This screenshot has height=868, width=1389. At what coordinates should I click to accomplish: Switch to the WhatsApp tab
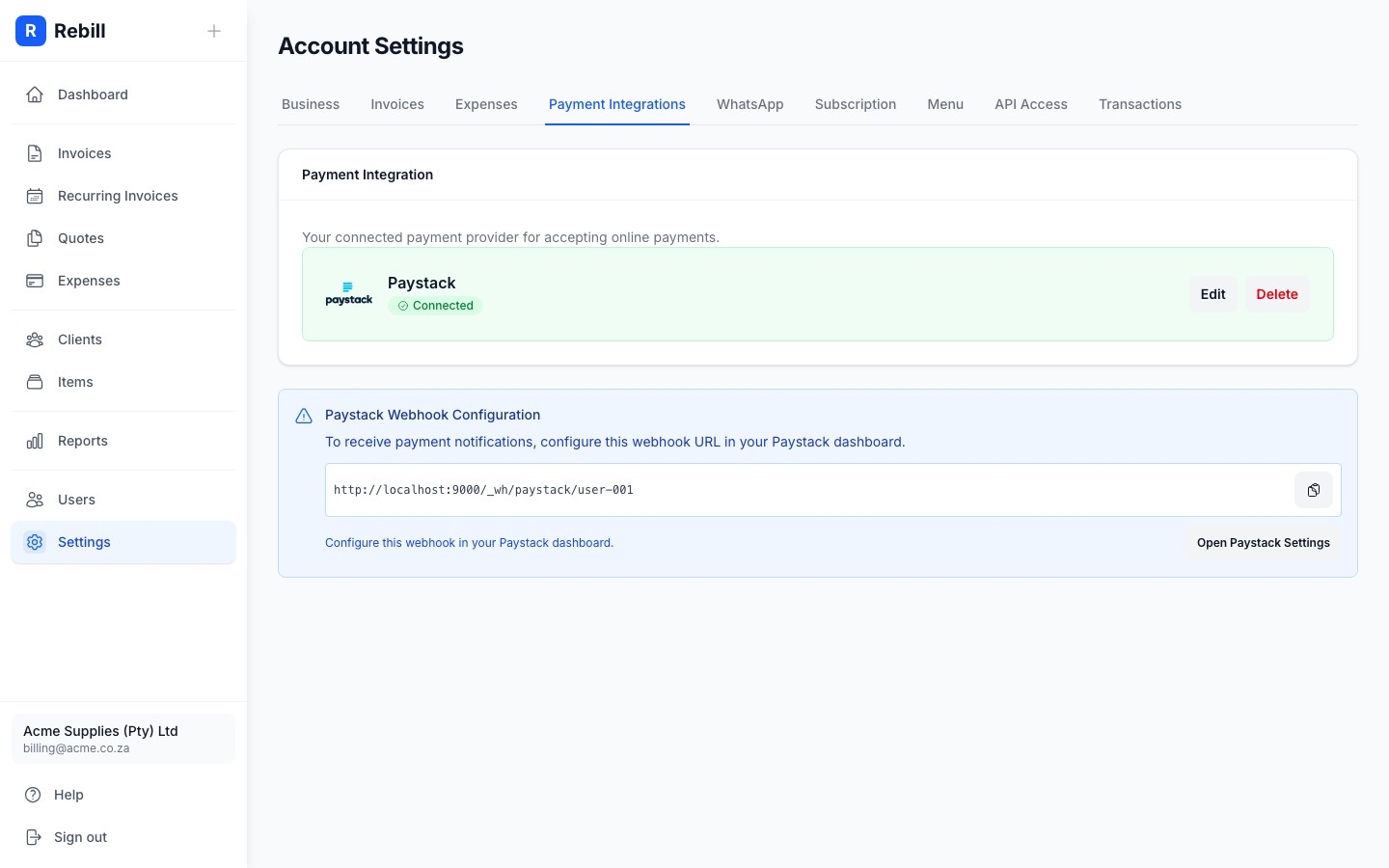pos(749,104)
